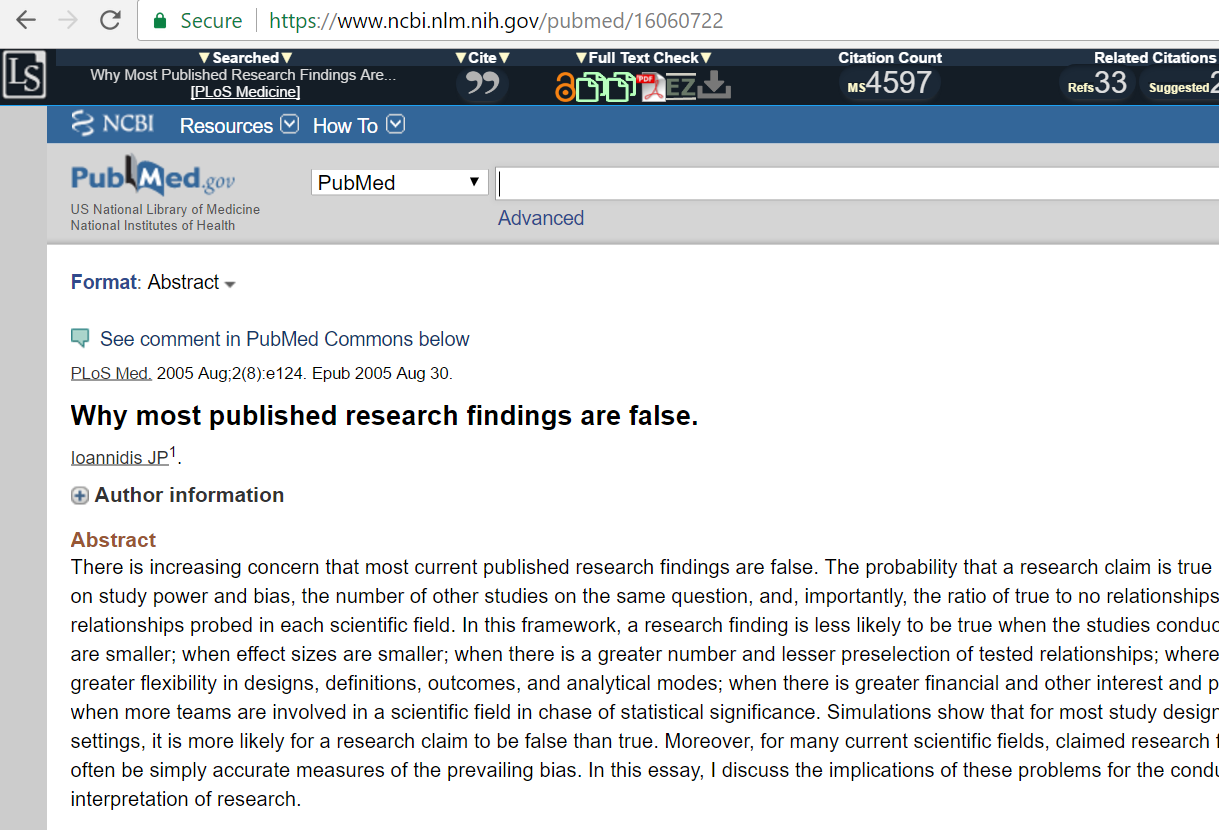The image size is (1219, 830).
Task: Click the '2005 Aug;2(8):e124' citation text
Action: coord(232,374)
